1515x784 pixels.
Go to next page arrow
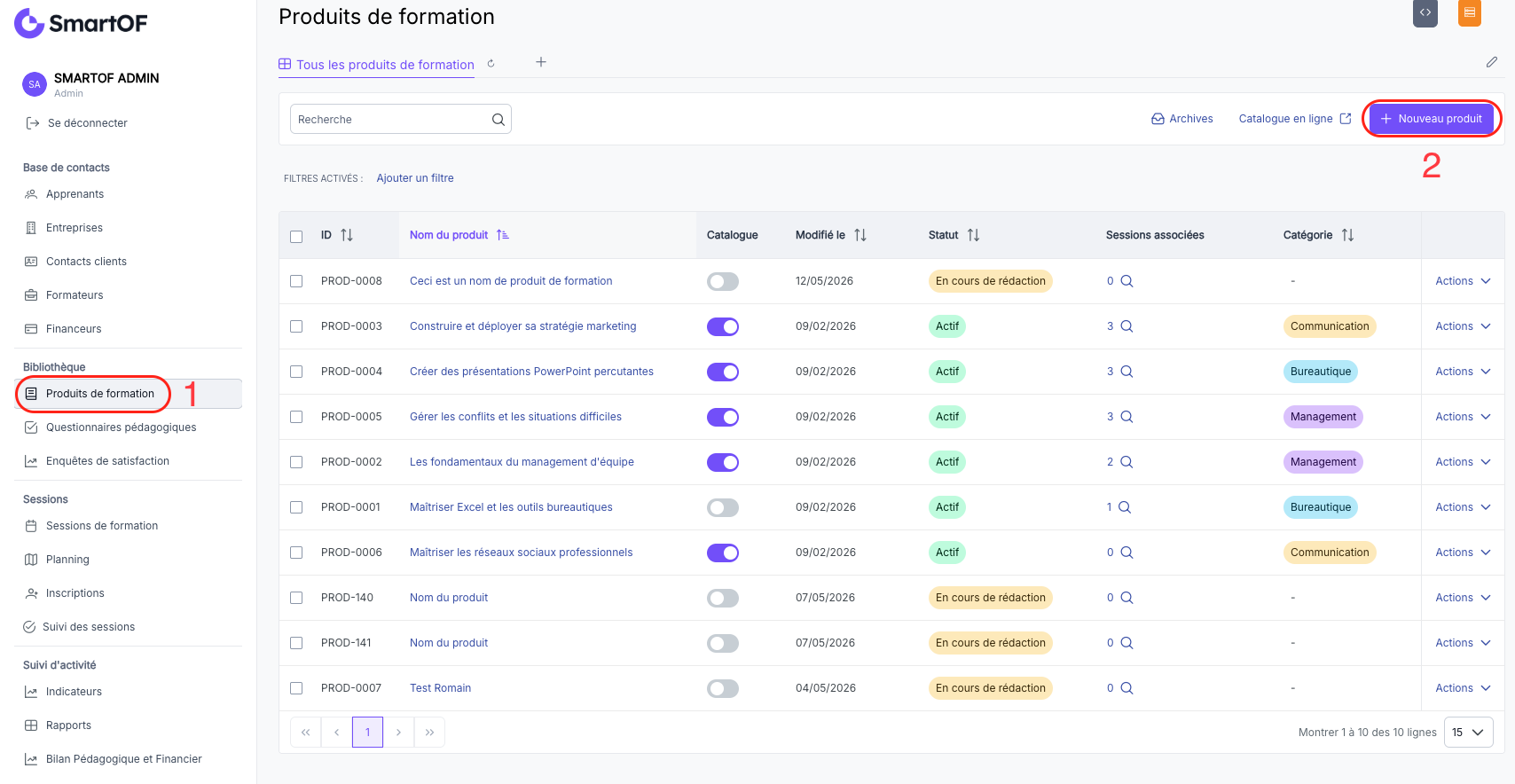tap(398, 733)
